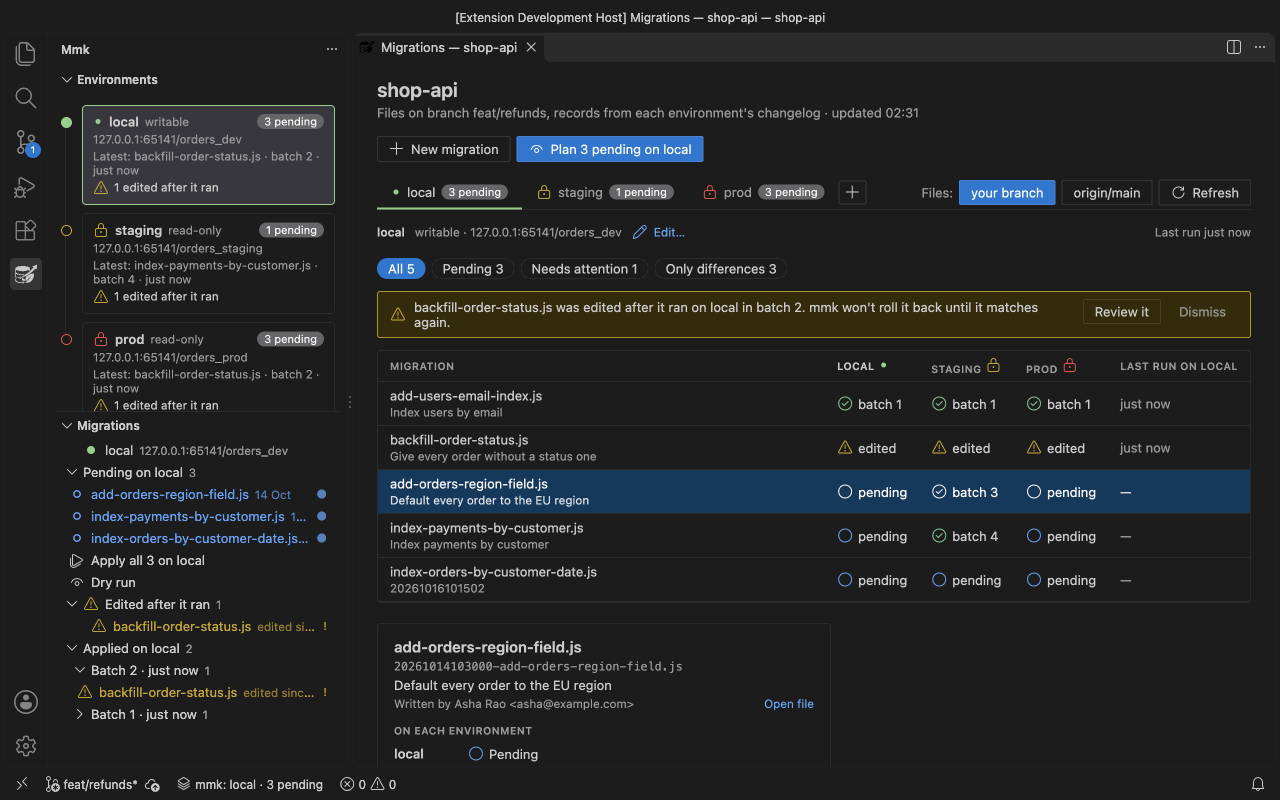The height and width of the screenshot is (800, 1280).
Task: Click the New migration button
Action: pos(444,149)
